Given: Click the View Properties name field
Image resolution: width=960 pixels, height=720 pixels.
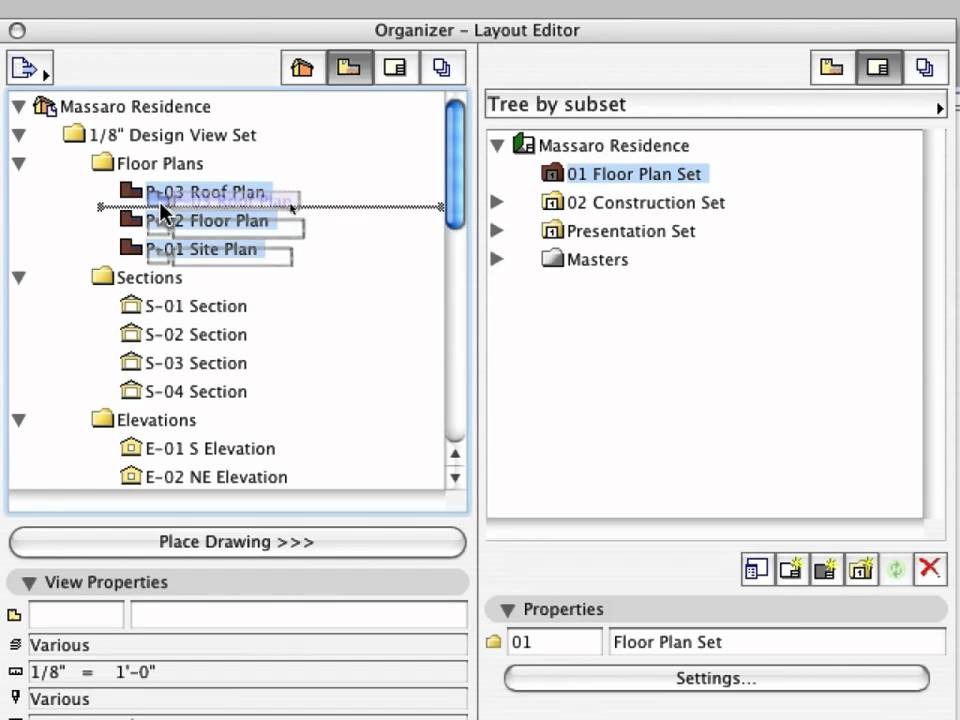Looking at the screenshot, I should pos(299,615).
